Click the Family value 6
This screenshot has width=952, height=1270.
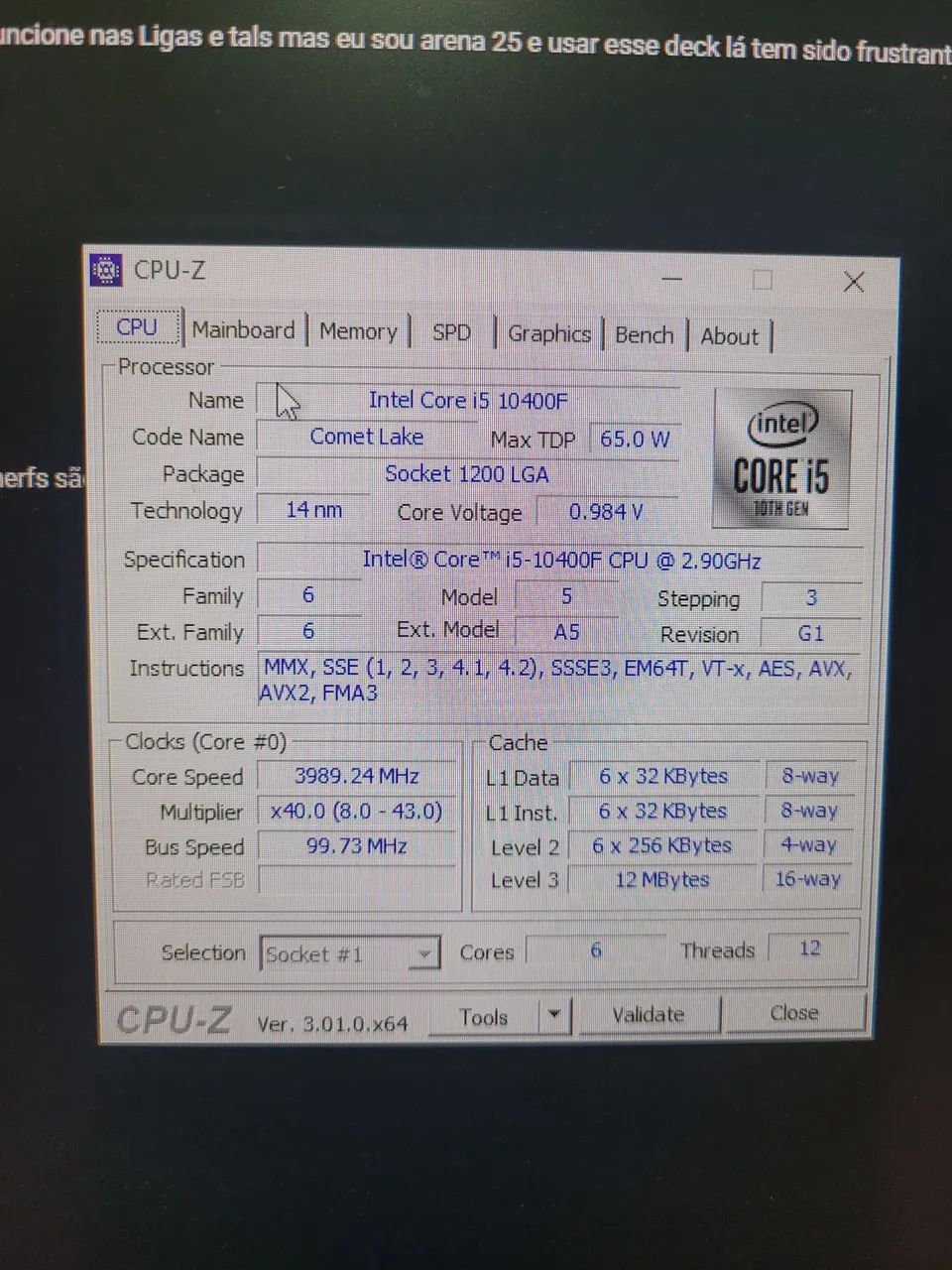[308, 594]
